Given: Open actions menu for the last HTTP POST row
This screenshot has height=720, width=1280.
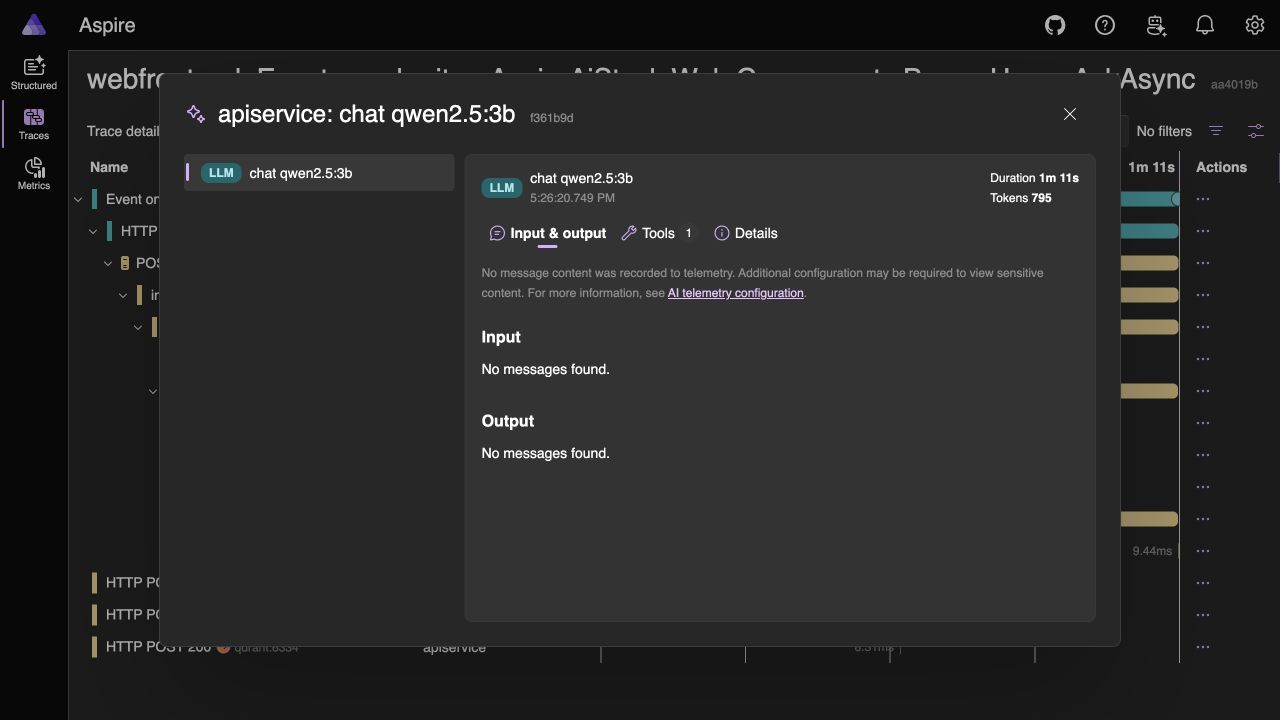Looking at the screenshot, I should [1203, 647].
